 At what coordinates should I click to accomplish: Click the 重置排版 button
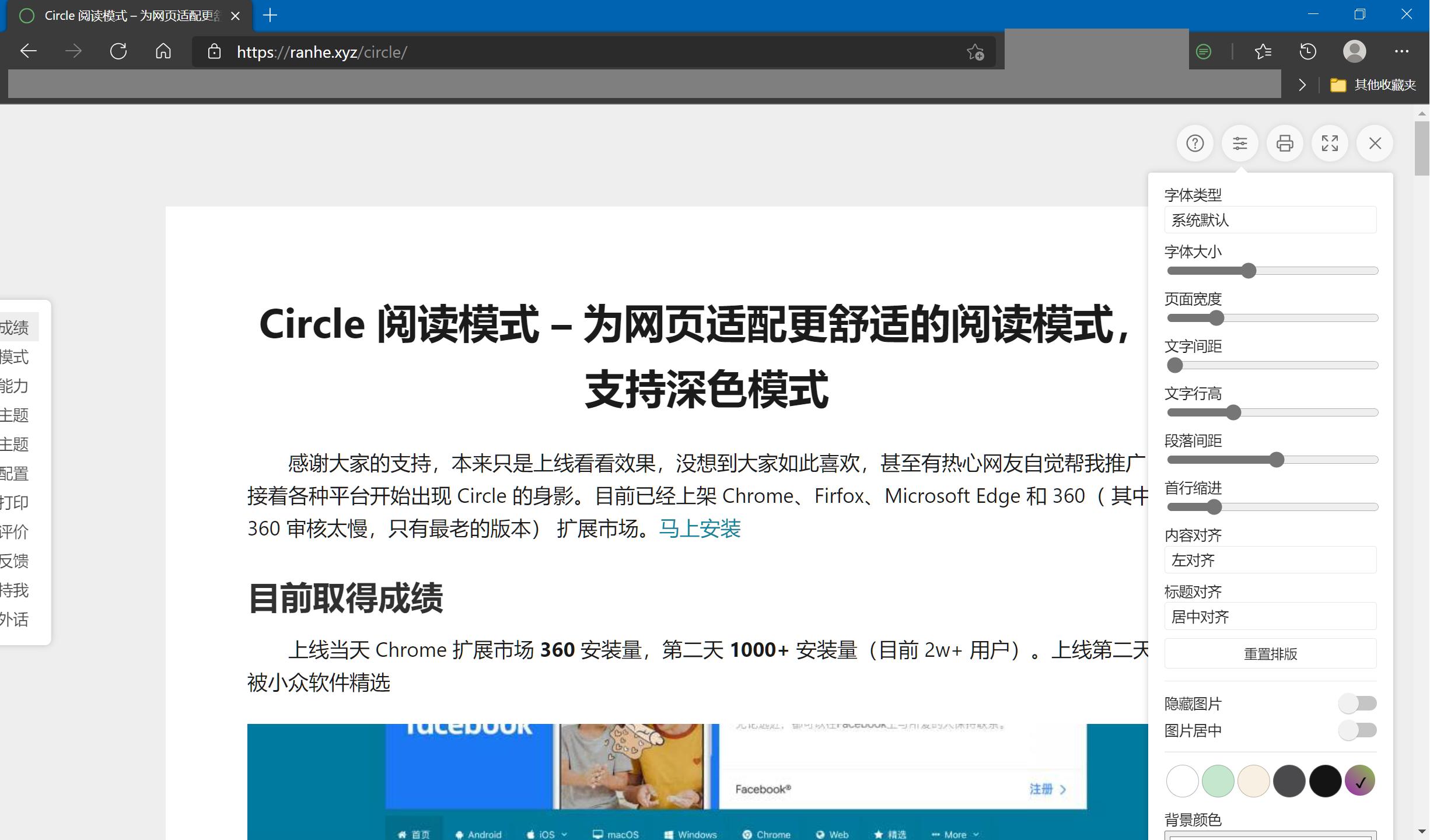click(1270, 654)
